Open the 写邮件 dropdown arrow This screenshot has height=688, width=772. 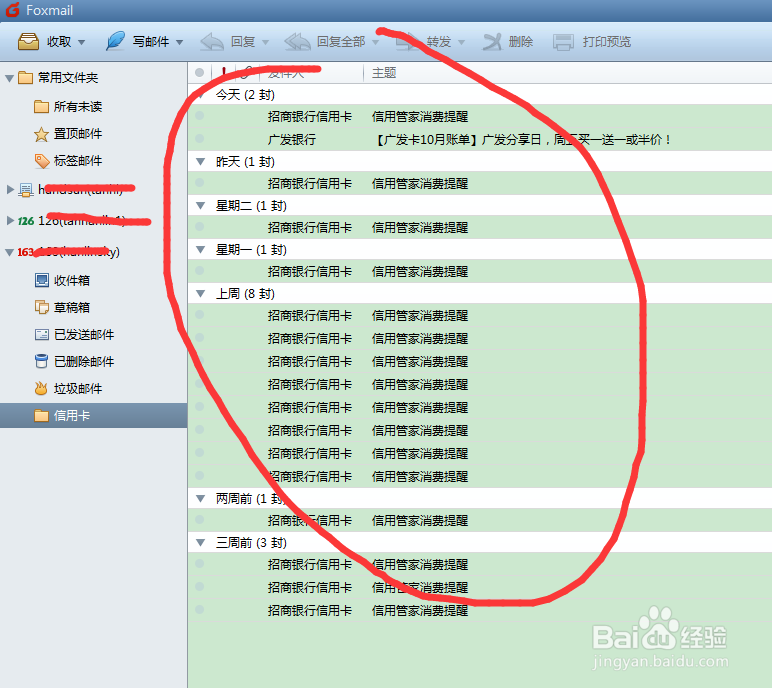pos(179,42)
